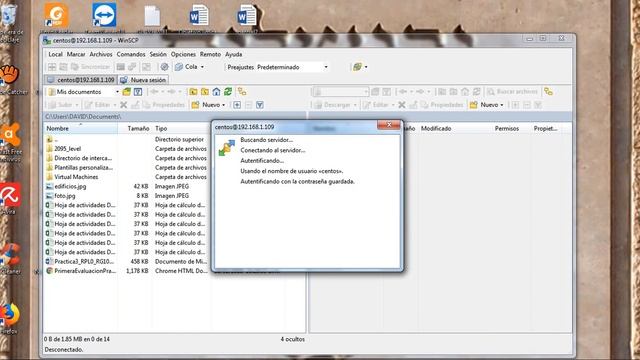Click the local panel filter icon next to Mis documentos
This screenshot has width=640, height=360.
[x=138, y=92]
